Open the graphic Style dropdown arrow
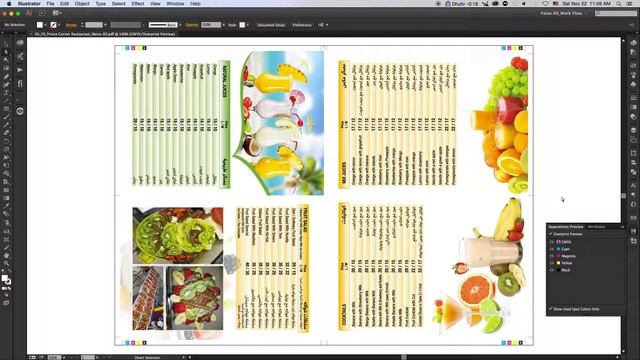The height and width of the screenshot is (360, 640). pos(248,25)
